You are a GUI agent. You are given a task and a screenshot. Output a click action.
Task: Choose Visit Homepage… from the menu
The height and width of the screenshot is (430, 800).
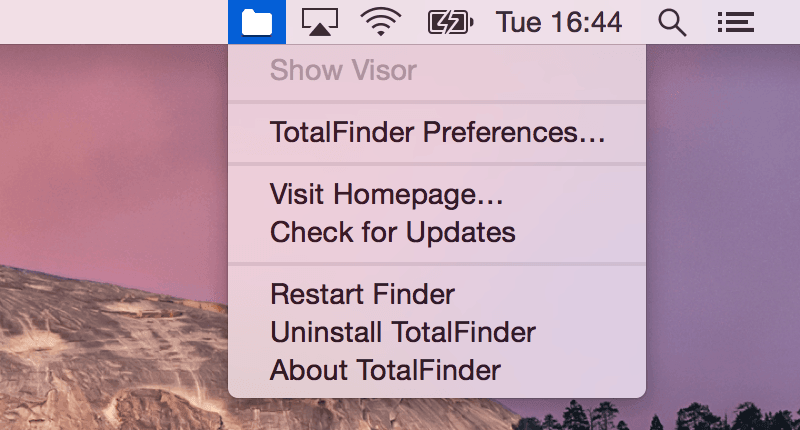coord(386,194)
